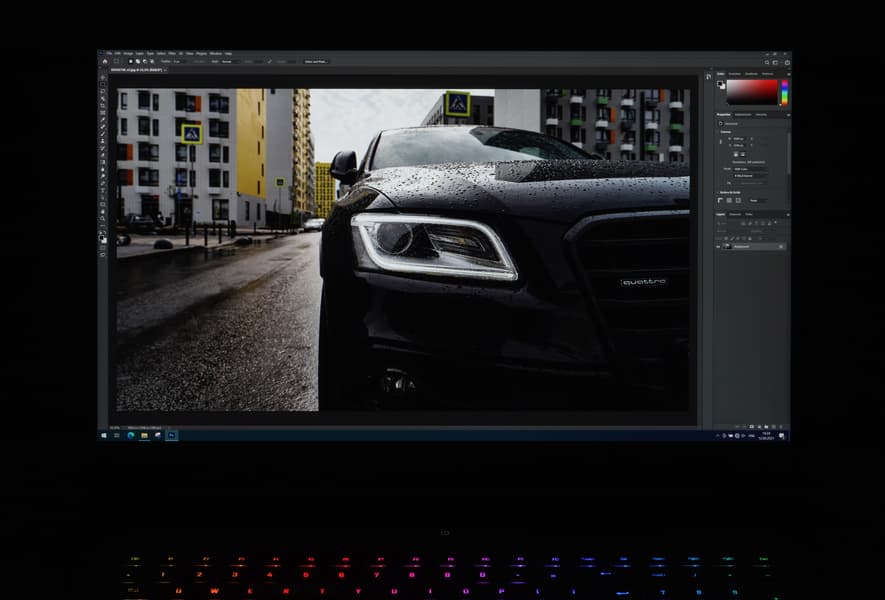The image size is (885, 600).
Task: Switch to the Swatches tab
Action: pyautogui.click(x=735, y=74)
